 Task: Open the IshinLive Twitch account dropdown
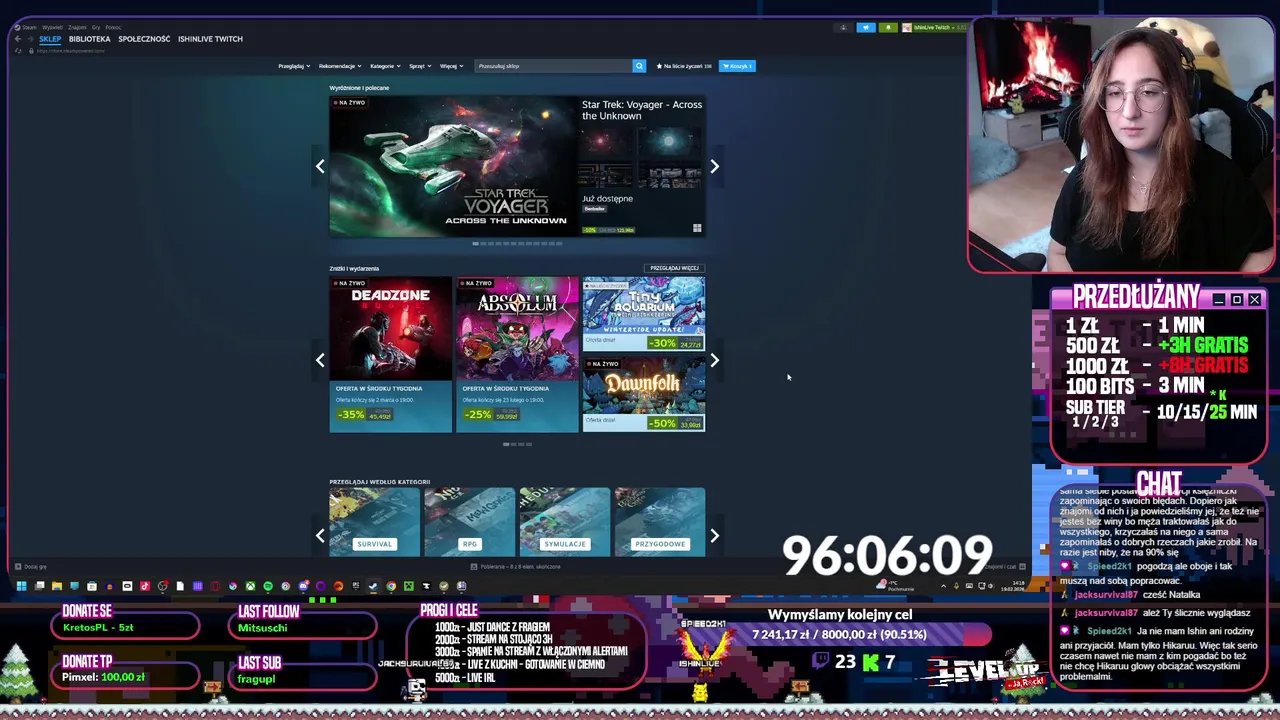[x=933, y=27]
